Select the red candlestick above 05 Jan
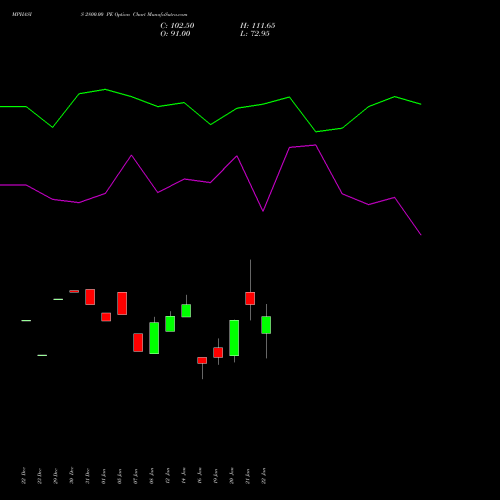 [122, 303]
